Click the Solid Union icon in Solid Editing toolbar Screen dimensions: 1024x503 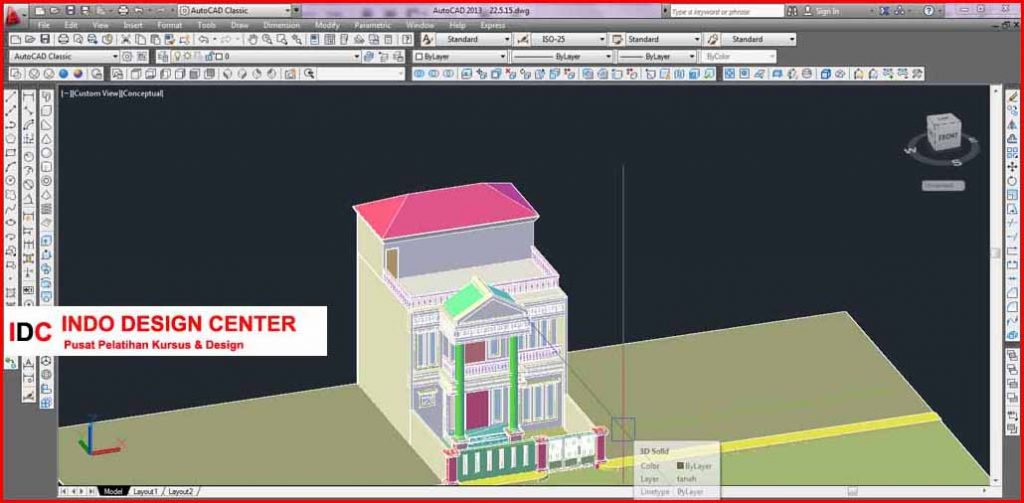click(x=419, y=74)
